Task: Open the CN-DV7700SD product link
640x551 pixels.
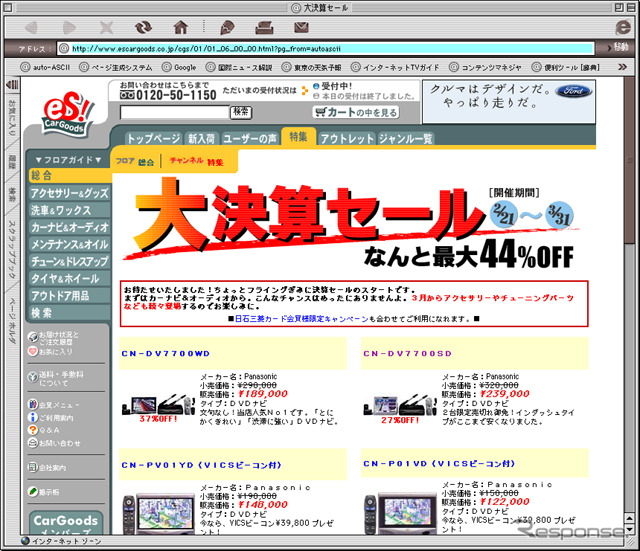Action: tap(408, 353)
